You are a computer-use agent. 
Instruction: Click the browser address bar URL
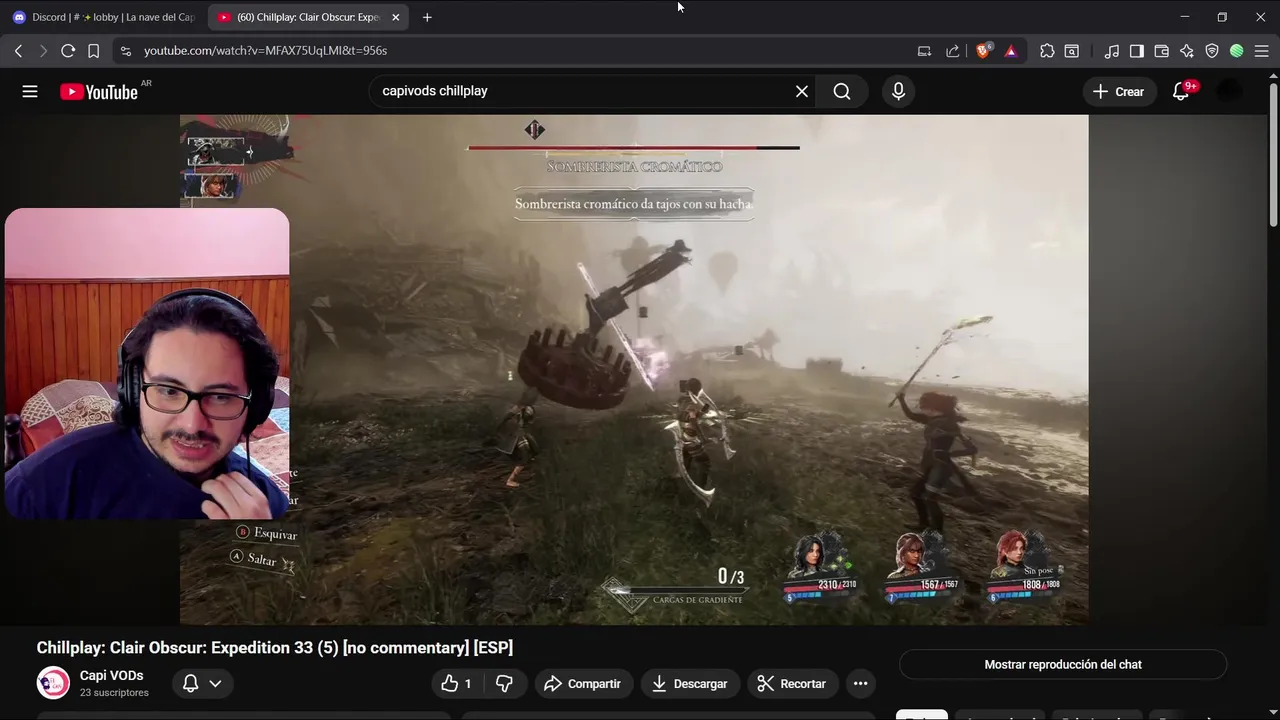pyautogui.click(x=265, y=51)
